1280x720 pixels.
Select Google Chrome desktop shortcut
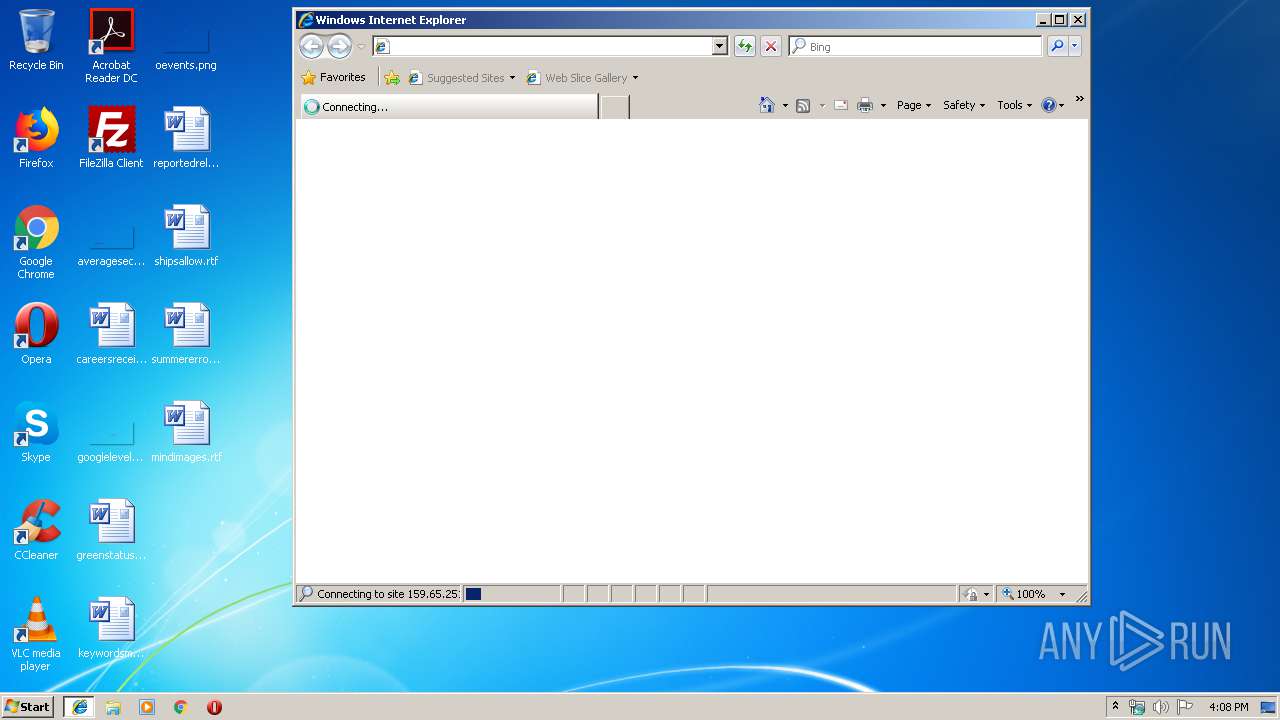click(x=36, y=242)
